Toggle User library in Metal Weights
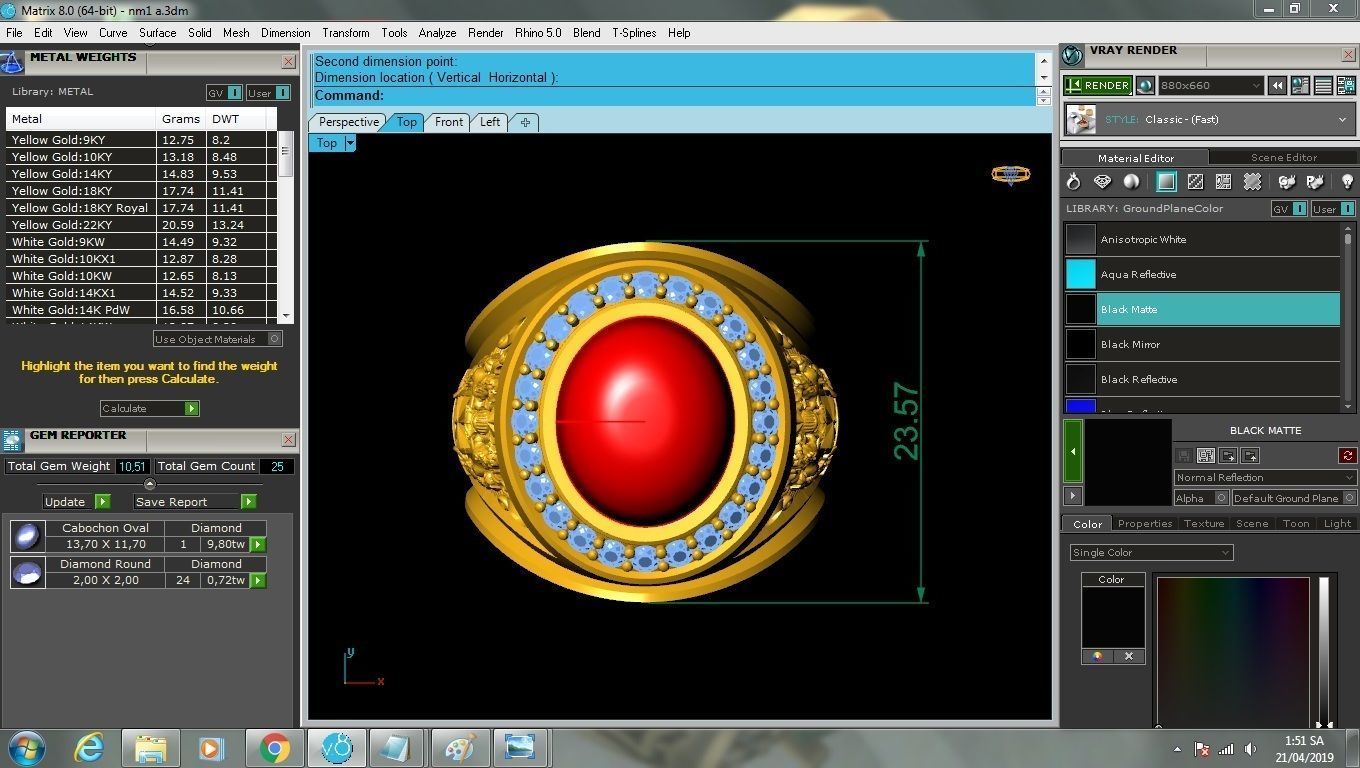The image size is (1360, 768). point(268,93)
